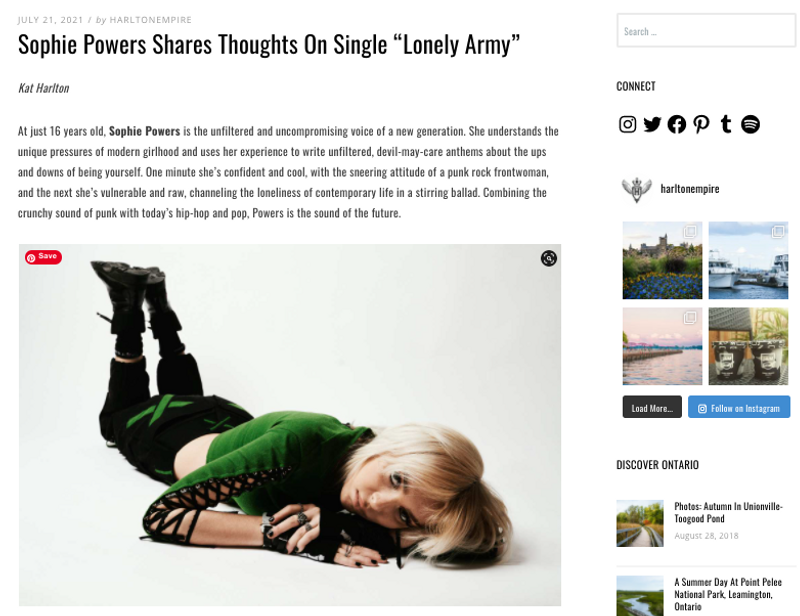800x616 pixels.
Task: Click the harltonempire Instagram username link
Action: [x=690, y=189]
